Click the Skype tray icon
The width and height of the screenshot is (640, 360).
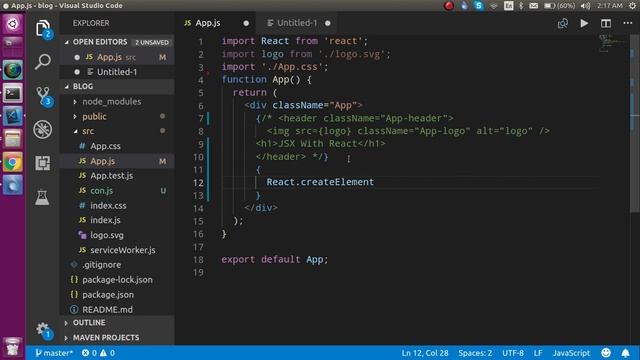point(479,6)
